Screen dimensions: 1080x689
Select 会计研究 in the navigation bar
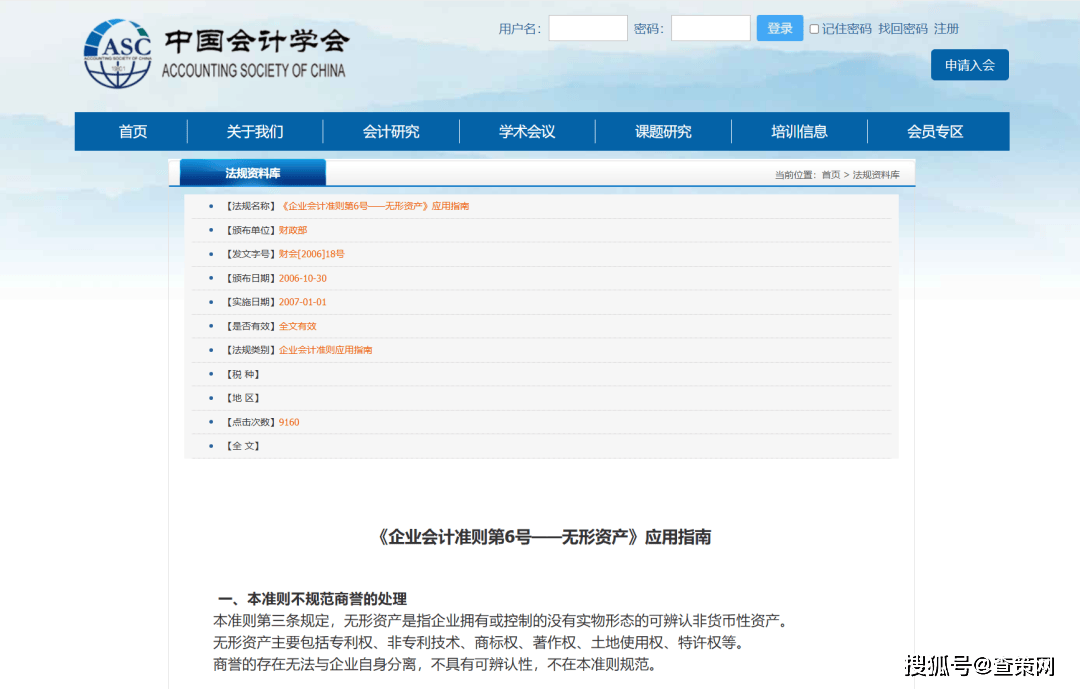coord(391,132)
